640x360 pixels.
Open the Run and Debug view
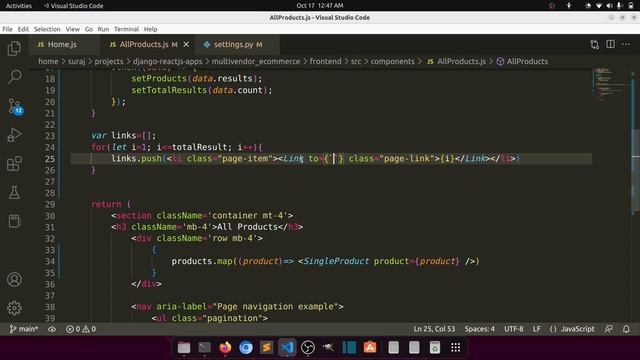14,135
